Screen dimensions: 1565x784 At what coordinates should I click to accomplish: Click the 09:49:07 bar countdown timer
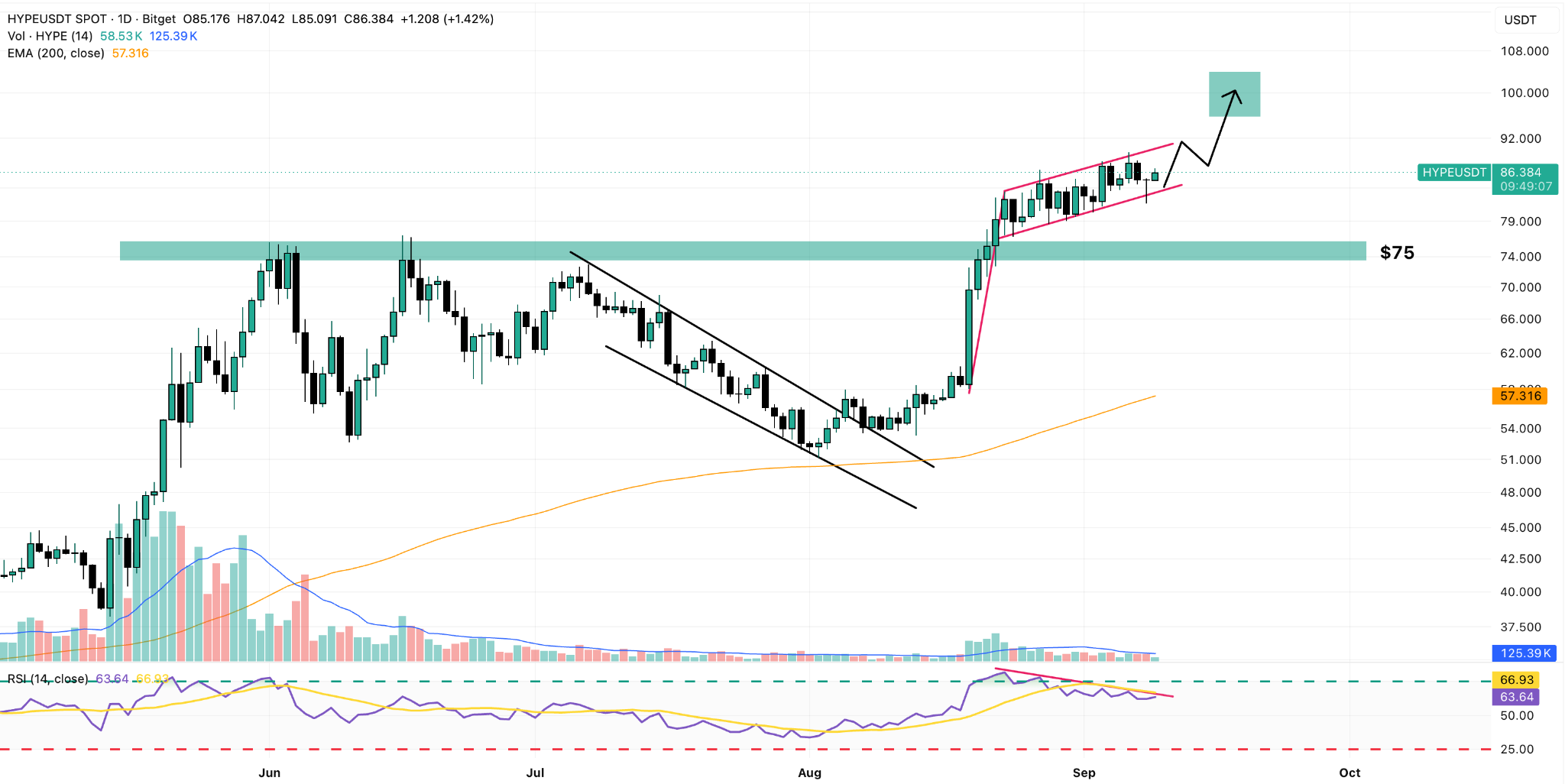[1525, 186]
